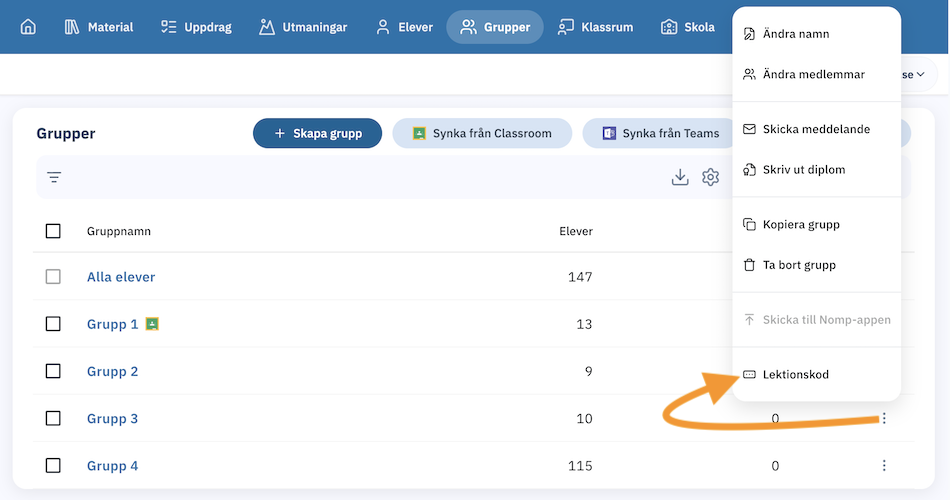
Task: Expand the dropdown chevron at top right
Action: [920, 75]
